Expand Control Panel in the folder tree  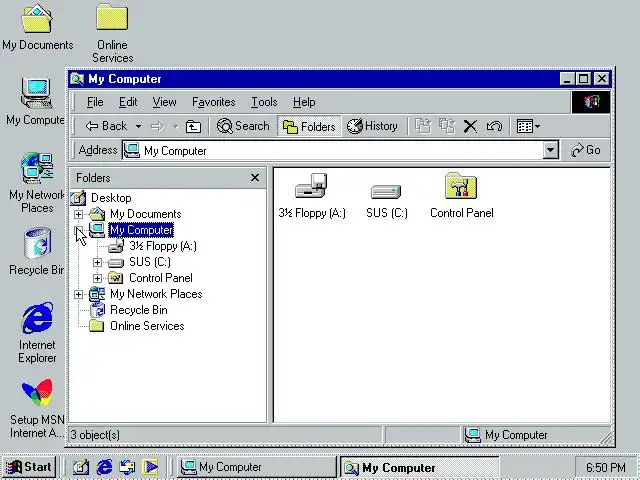coord(97,278)
